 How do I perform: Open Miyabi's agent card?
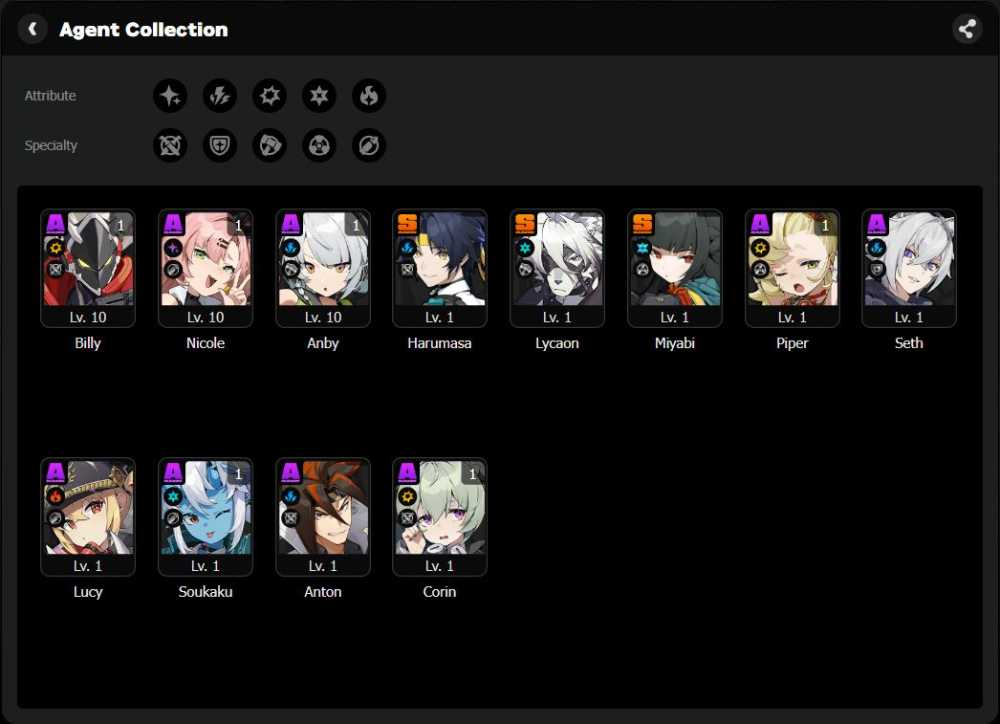[x=675, y=269]
